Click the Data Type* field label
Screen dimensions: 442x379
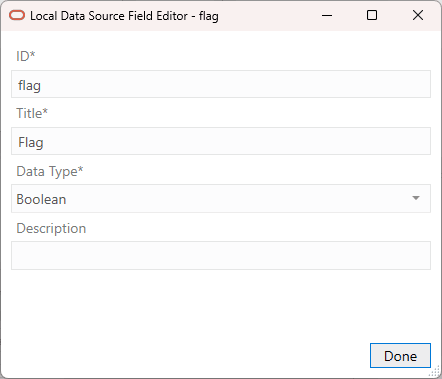[x=50, y=171]
